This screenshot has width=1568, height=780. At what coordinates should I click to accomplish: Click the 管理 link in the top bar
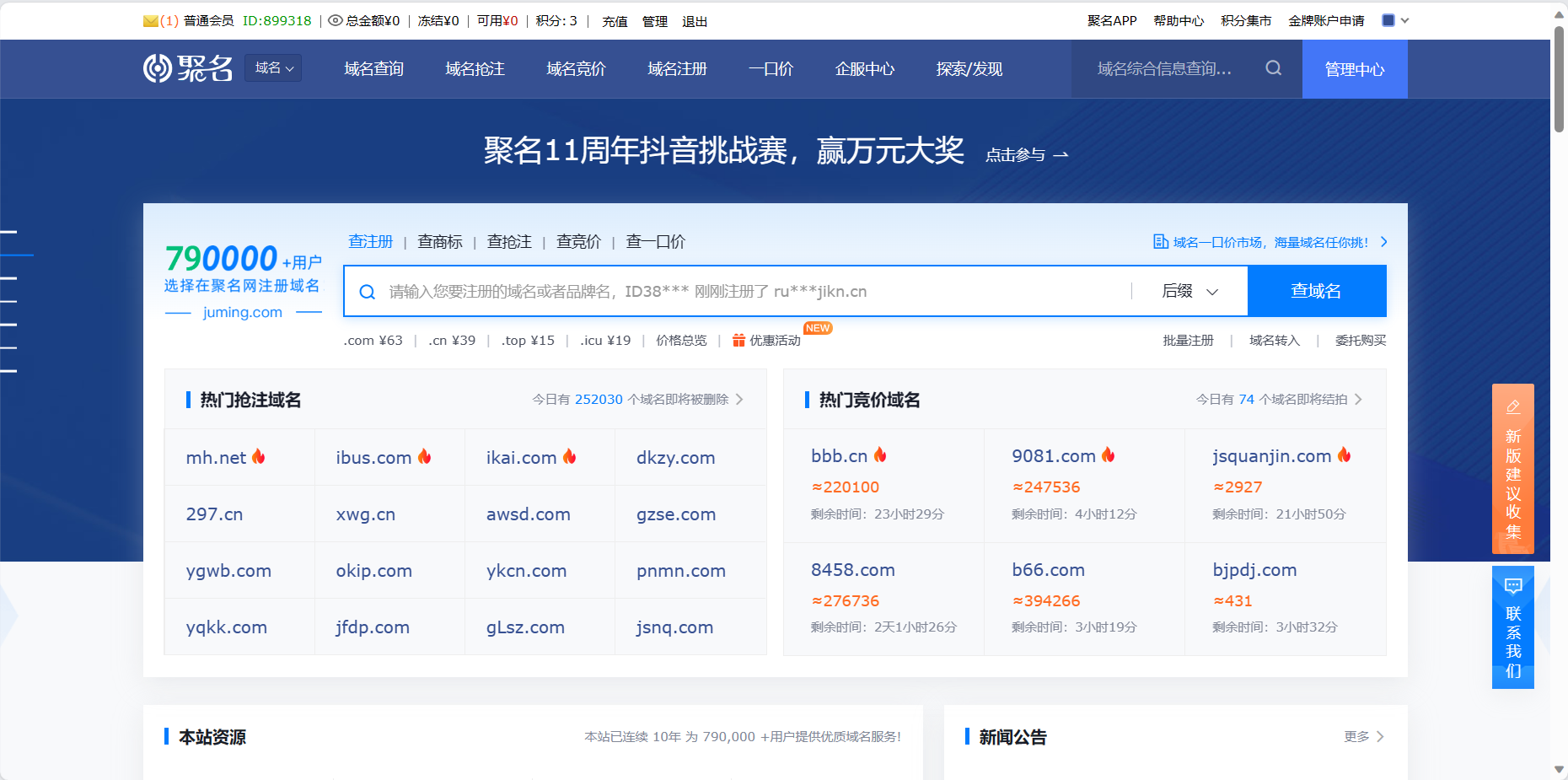click(655, 21)
